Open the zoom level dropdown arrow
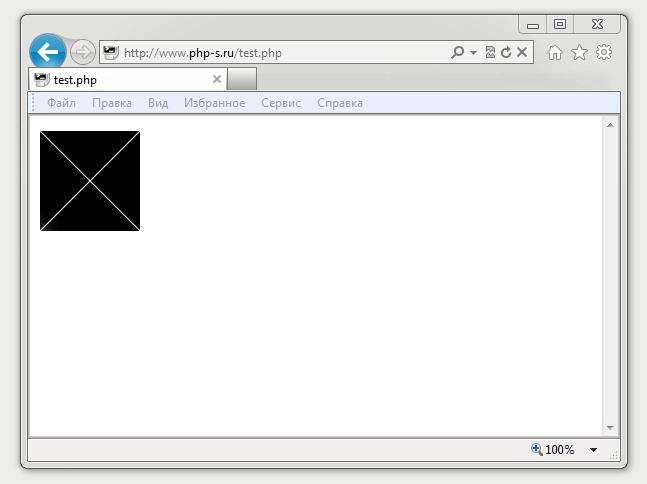This screenshot has width=647, height=484. click(x=593, y=450)
